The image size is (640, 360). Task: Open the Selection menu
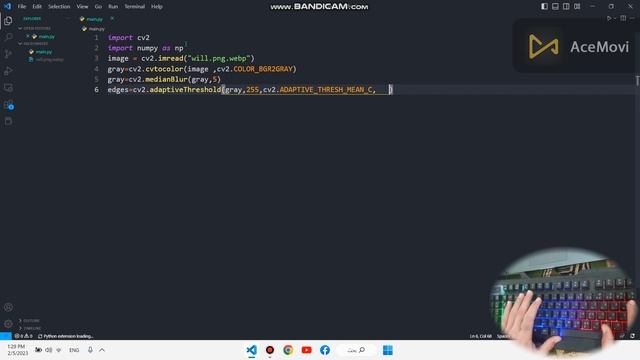pos(59,7)
